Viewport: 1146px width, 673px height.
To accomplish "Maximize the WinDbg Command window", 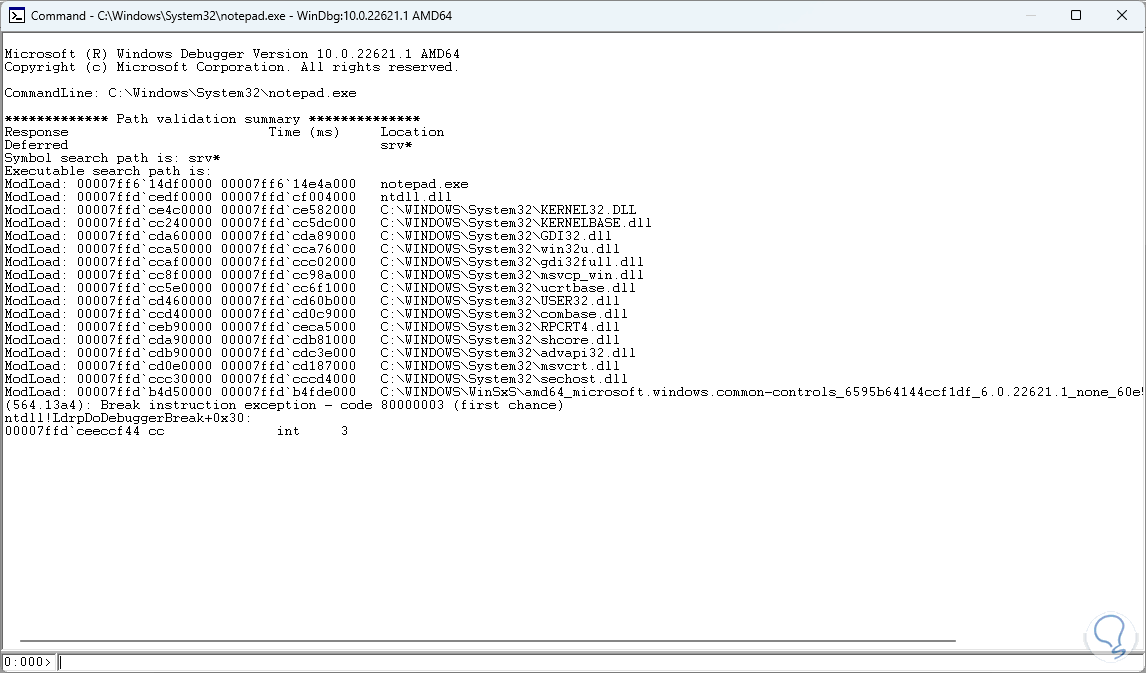I will pos(1076,15).
